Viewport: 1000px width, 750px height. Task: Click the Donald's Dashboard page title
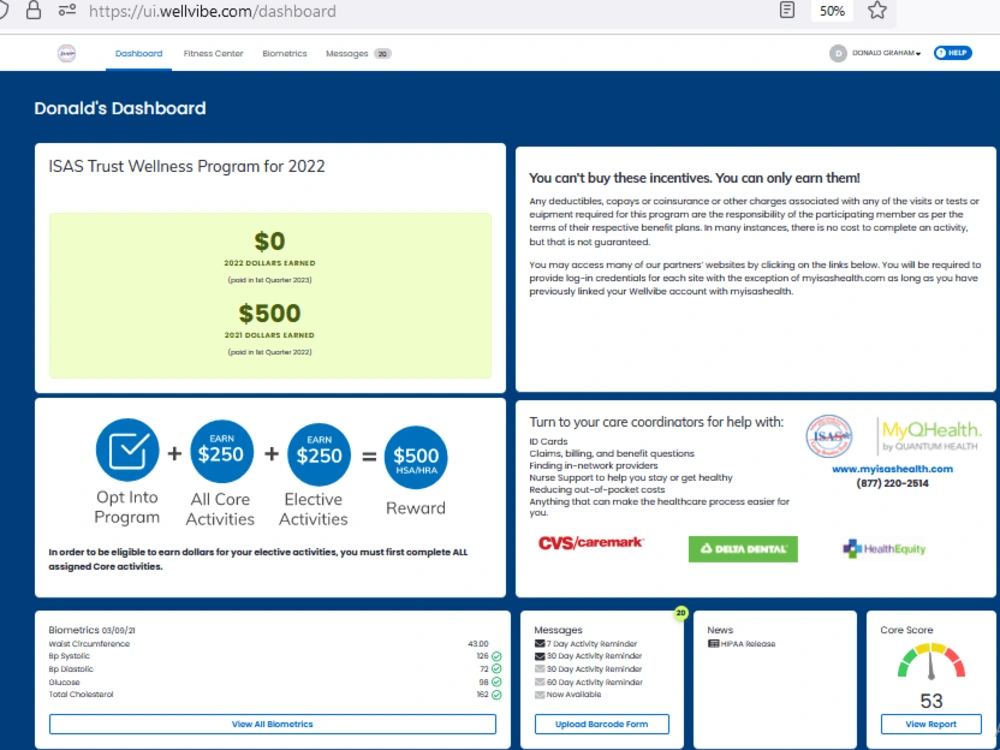pos(120,108)
